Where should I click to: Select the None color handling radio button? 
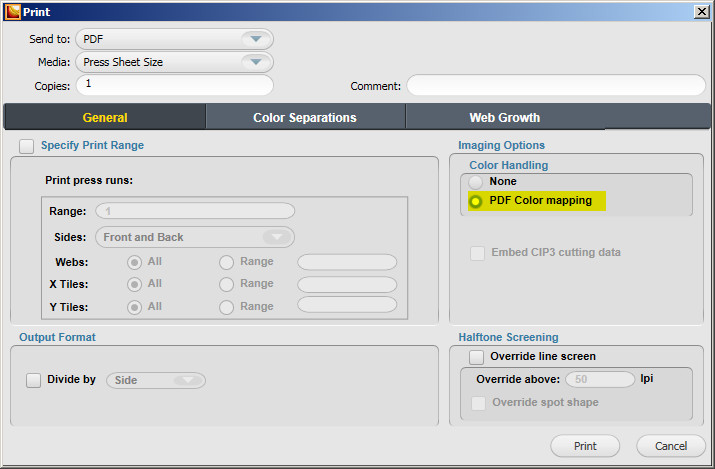pyautogui.click(x=476, y=182)
